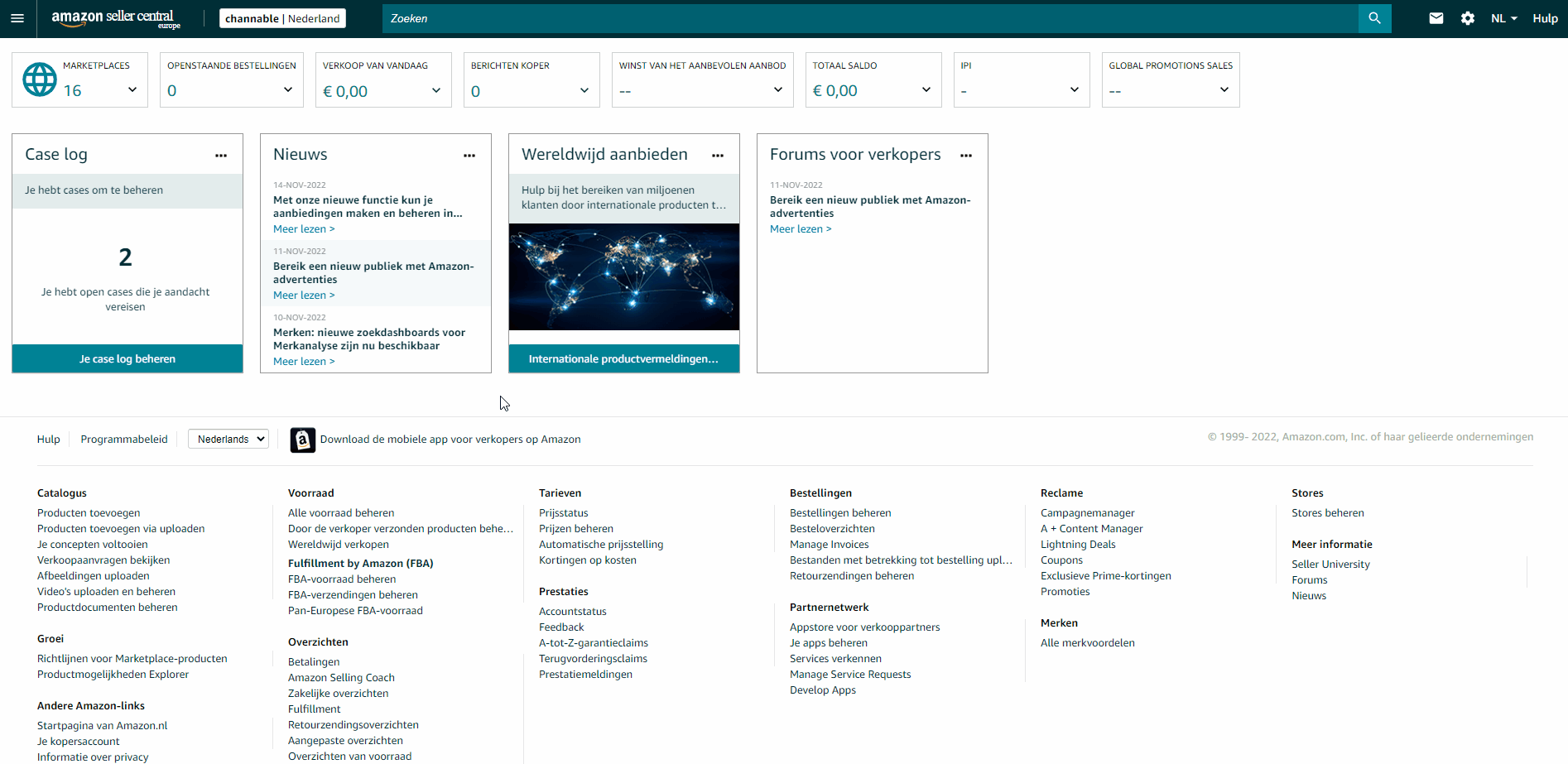1568x764 pixels.
Task: Open Develop Apps link
Action: point(823,690)
